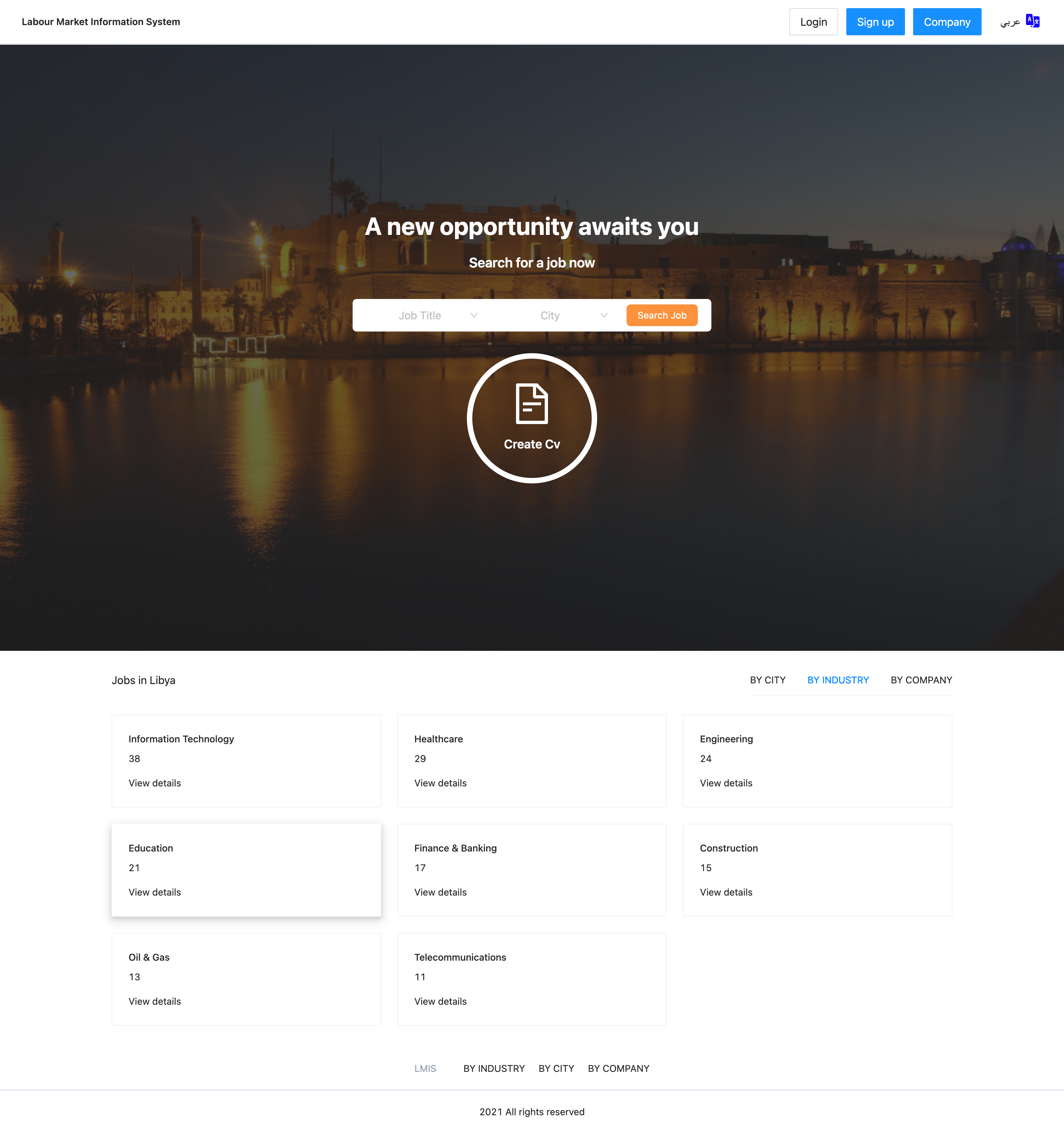1064x1141 pixels.
Task: Switch to the BY COMPANY tab
Action: pyautogui.click(x=921, y=680)
